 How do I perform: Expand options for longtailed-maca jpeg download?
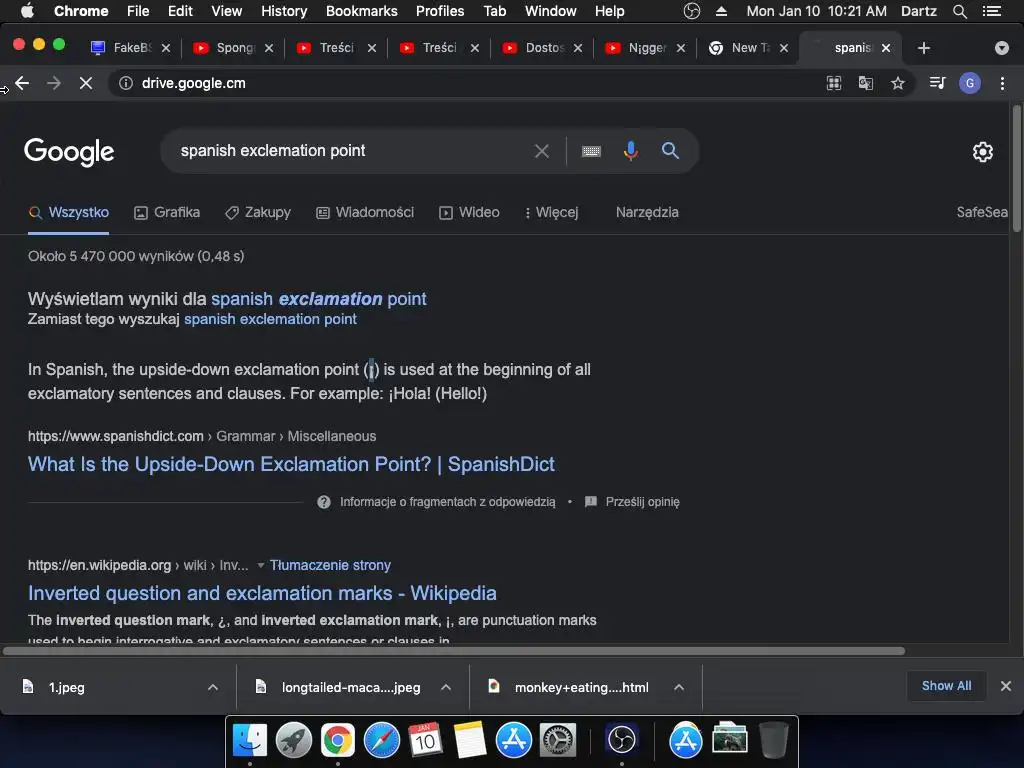(x=446, y=687)
